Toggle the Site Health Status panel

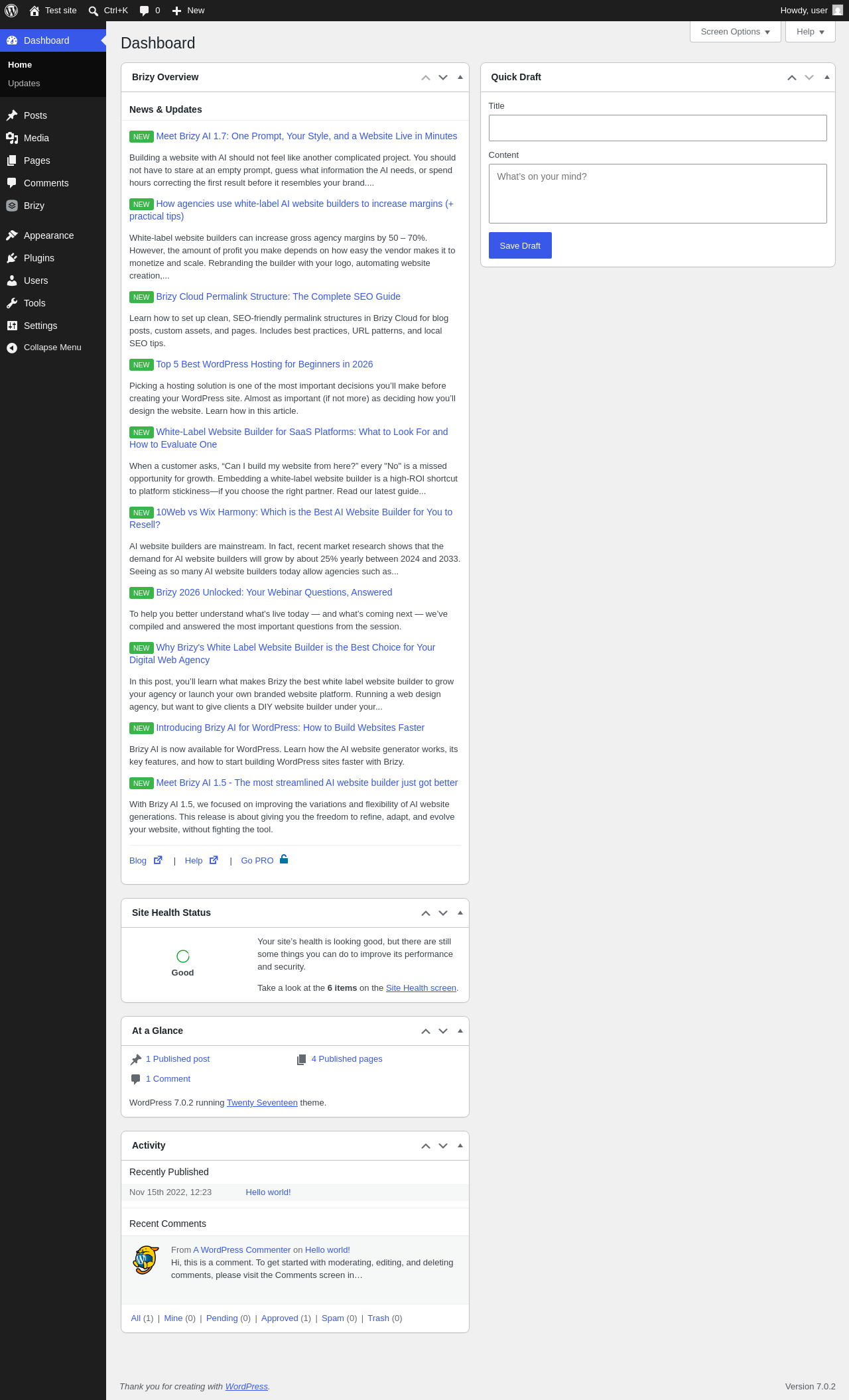pyautogui.click(x=460, y=913)
